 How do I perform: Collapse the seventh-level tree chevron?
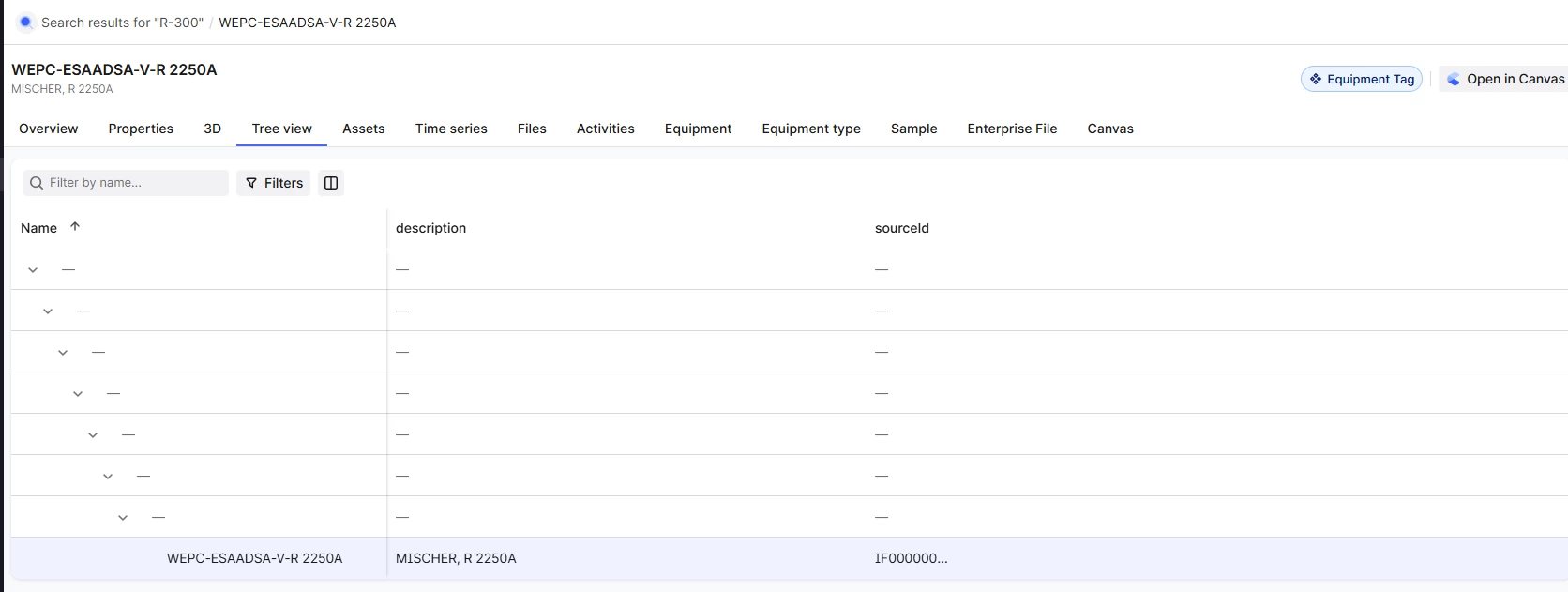pos(123,518)
